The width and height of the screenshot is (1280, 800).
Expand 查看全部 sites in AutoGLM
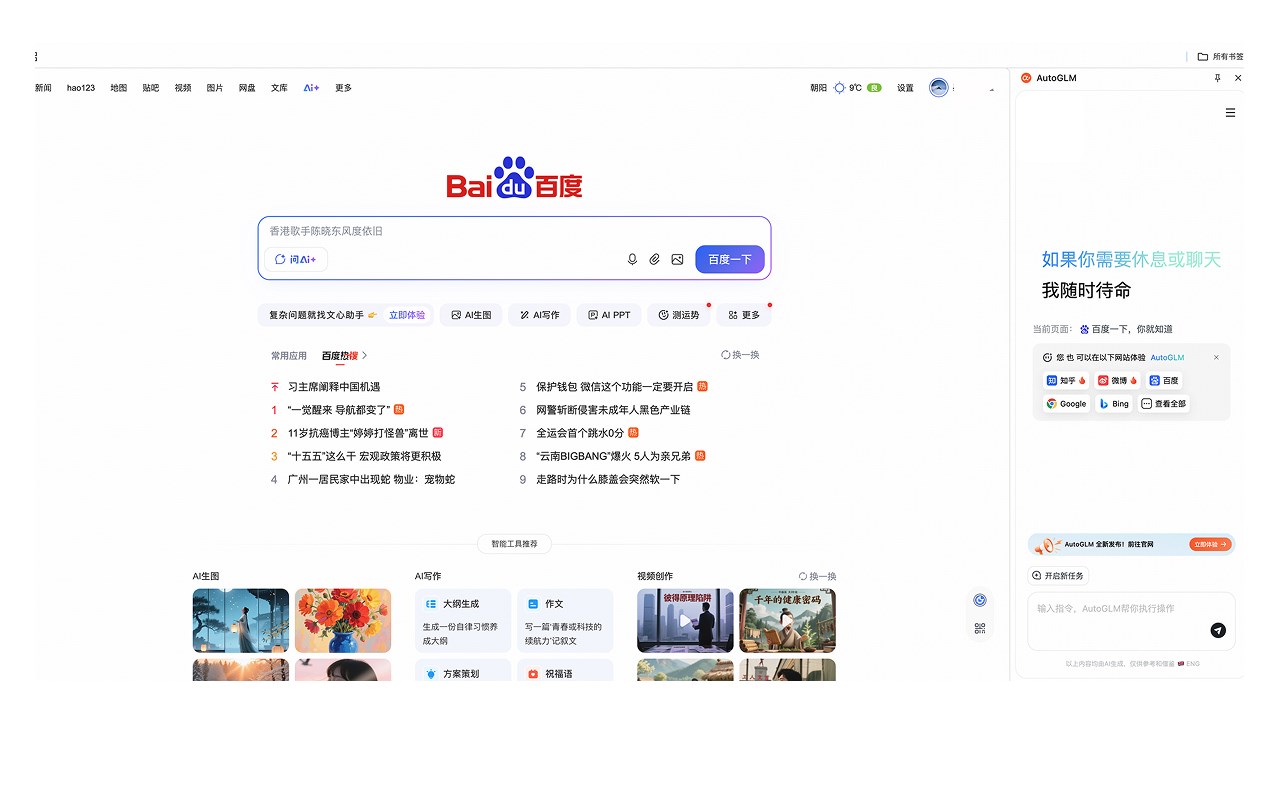click(1164, 404)
